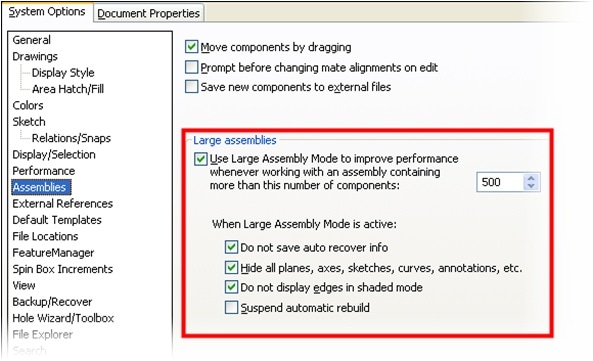Screen dimensions: 593x361
Task: Open the General options category
Action: click(31, 40)
